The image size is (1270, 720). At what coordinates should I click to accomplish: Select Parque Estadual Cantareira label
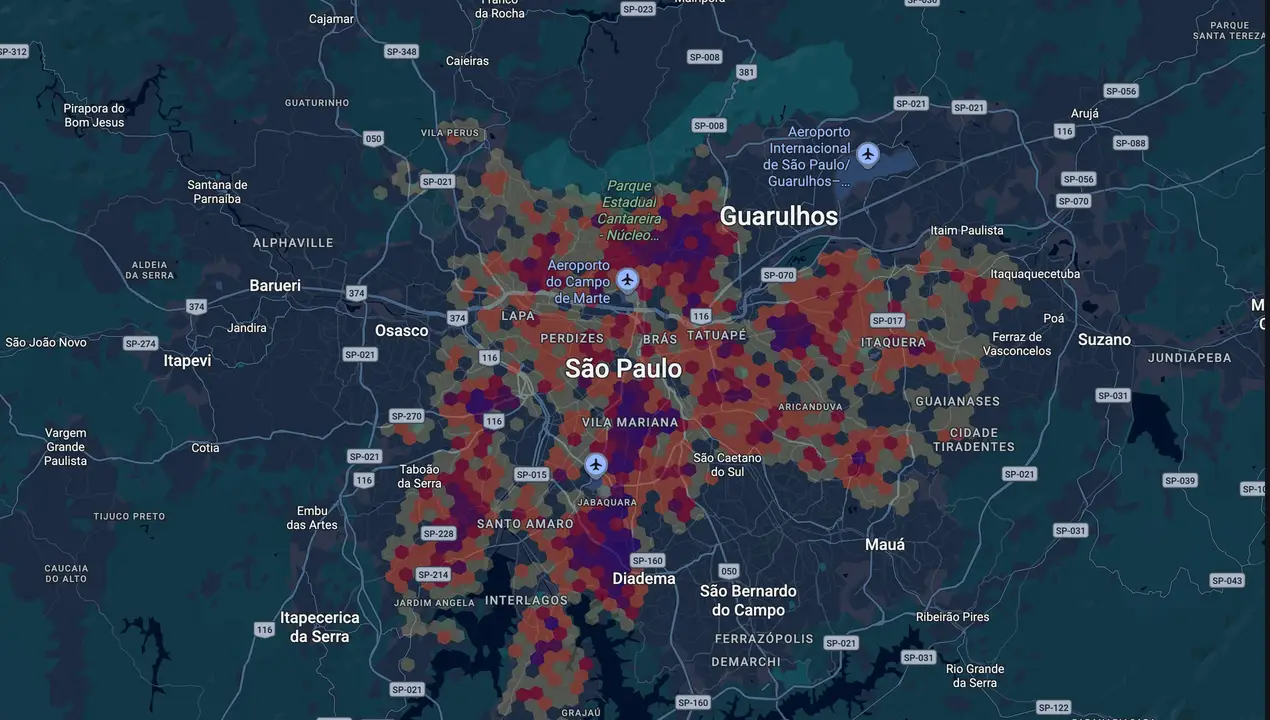click(629, 211)
